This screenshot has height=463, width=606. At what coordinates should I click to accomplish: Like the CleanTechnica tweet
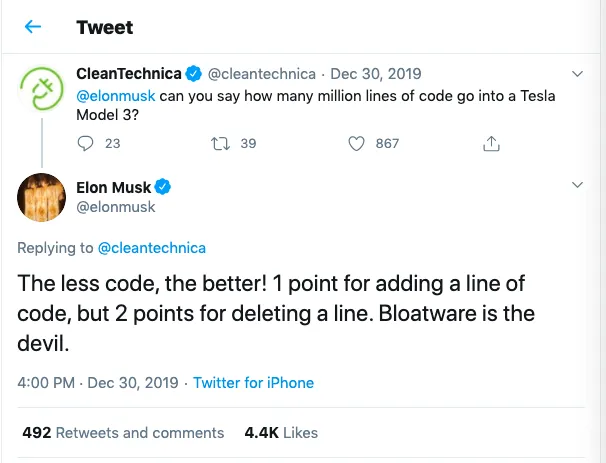pos(356,144)
